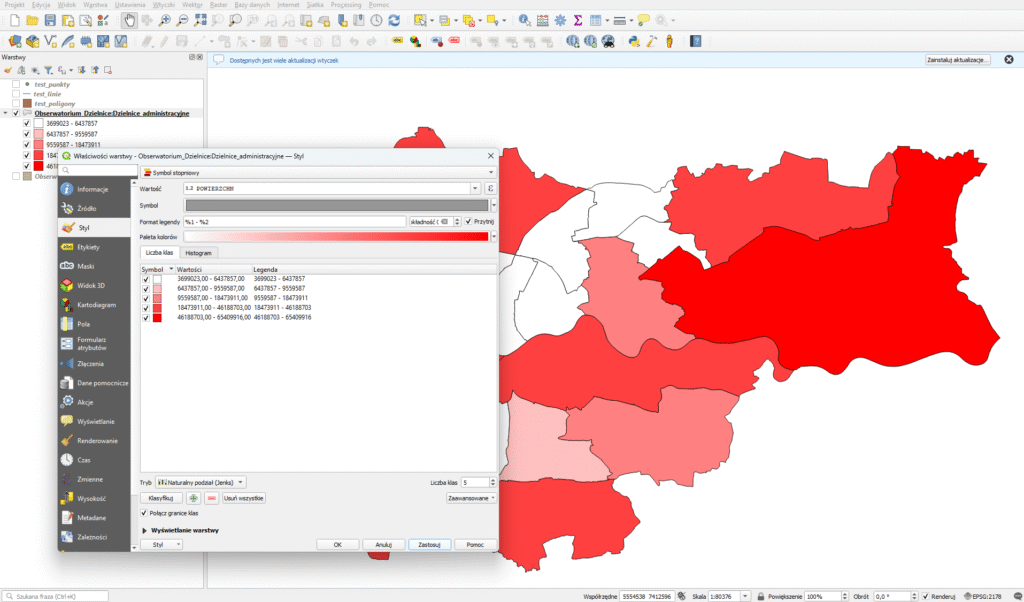Click the Save Project floppy disk icon
Viewport: 1024px width, 602px height.
51,20
